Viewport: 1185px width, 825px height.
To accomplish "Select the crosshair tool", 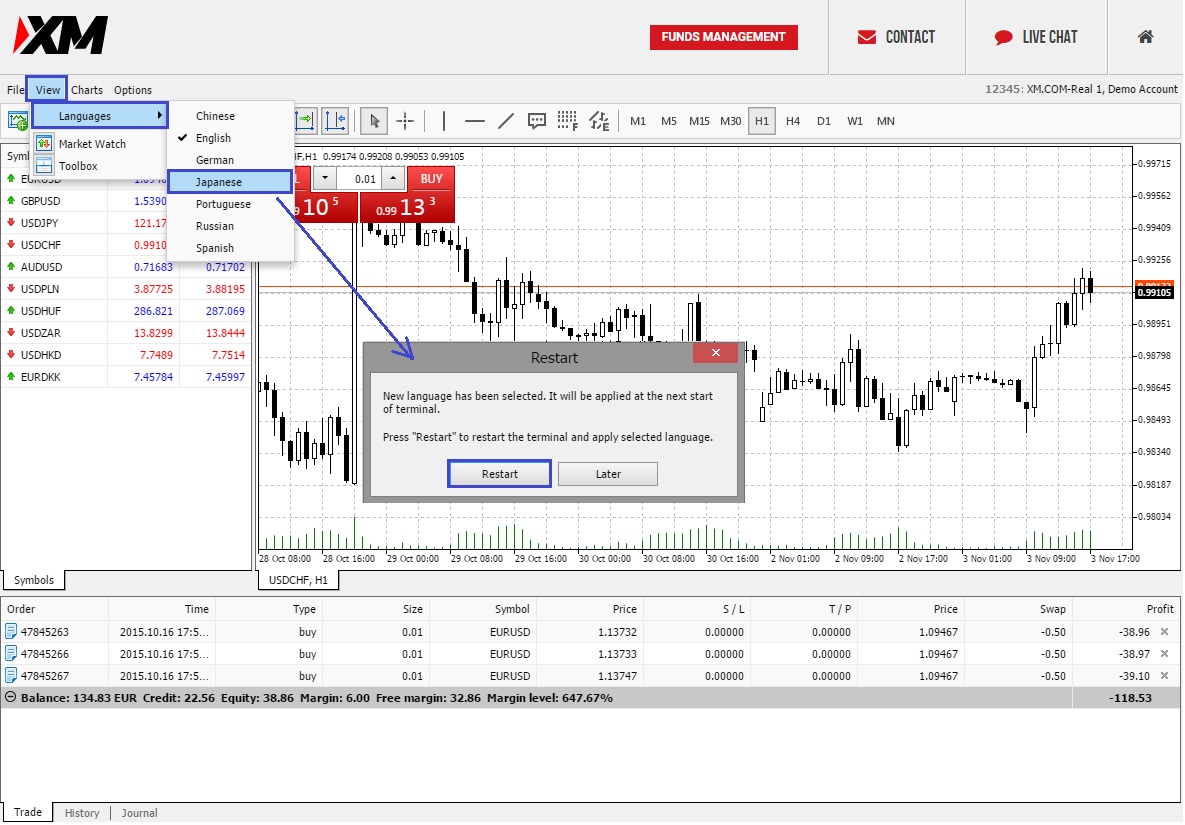I will click(405, 121).
